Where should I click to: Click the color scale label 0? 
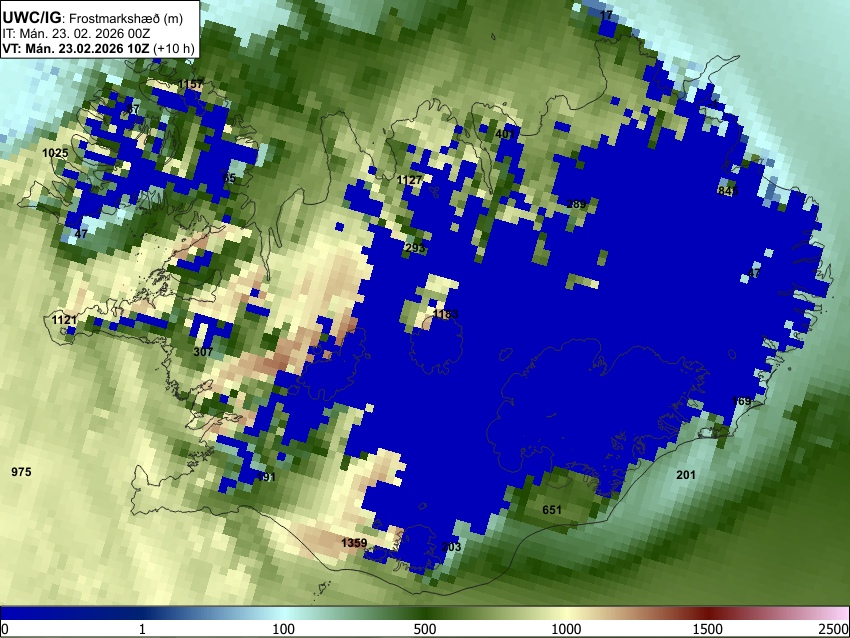[x=5, y=629]
